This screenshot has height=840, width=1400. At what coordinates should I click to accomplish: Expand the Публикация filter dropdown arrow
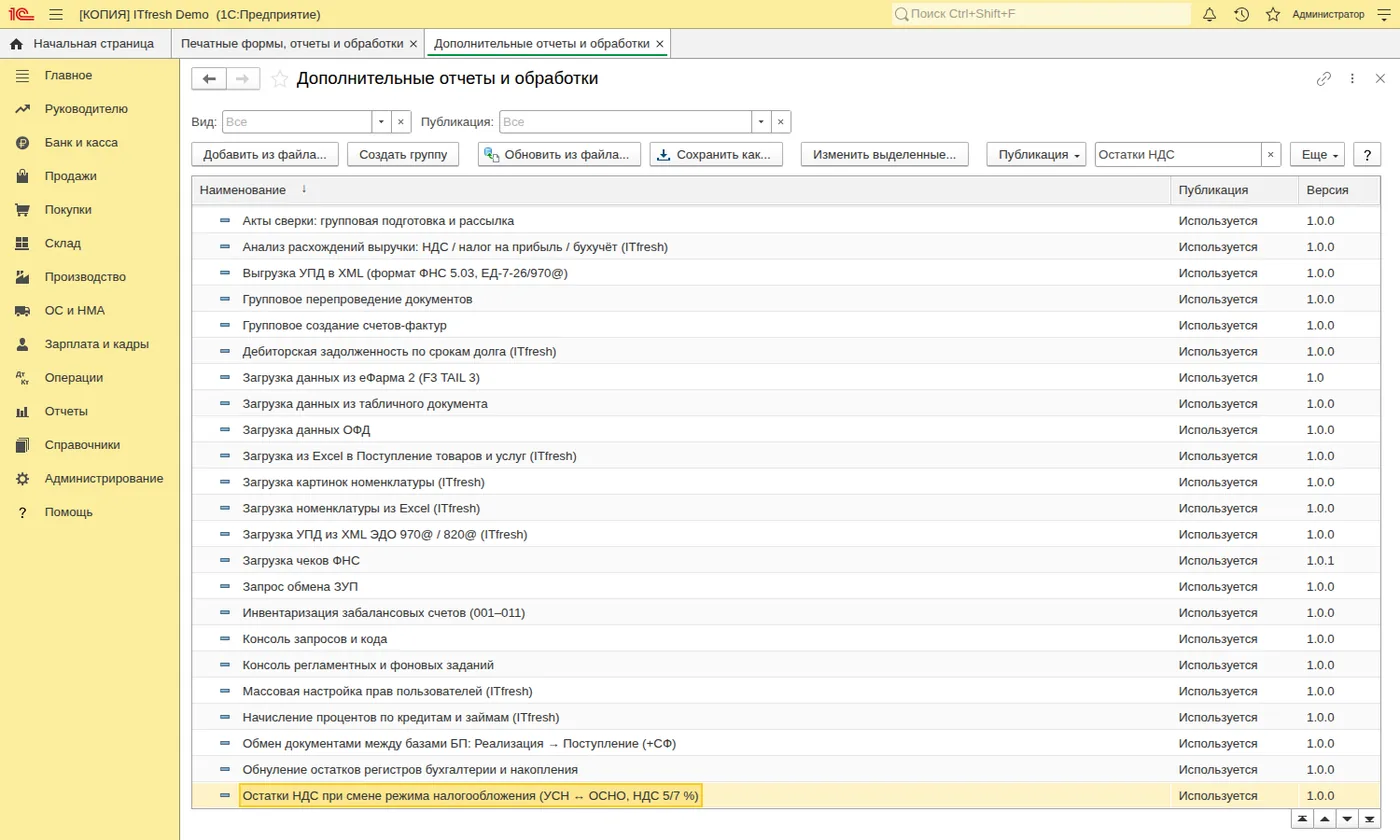pos(761,122)
